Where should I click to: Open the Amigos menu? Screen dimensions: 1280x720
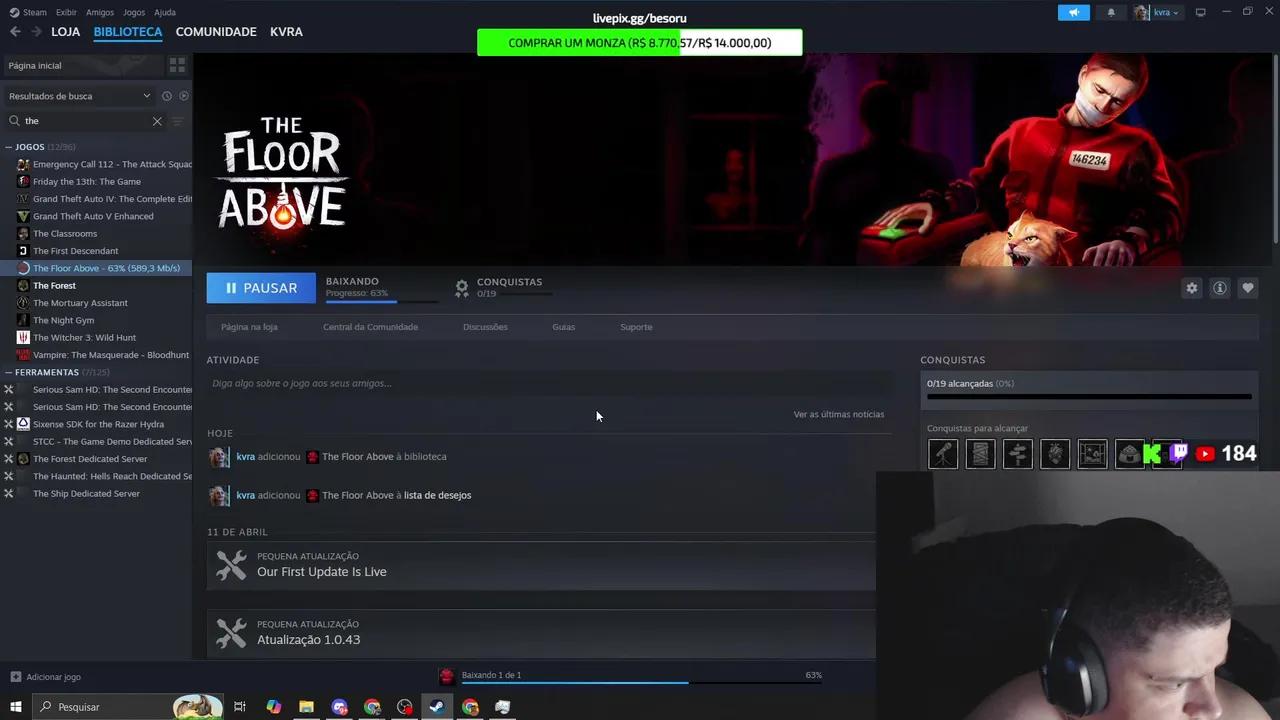point(100,12)
